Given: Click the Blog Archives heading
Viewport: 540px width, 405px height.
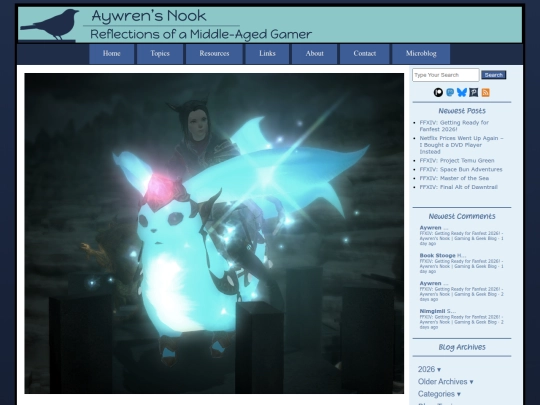Looking at the screenshot, I should point(462,347).
